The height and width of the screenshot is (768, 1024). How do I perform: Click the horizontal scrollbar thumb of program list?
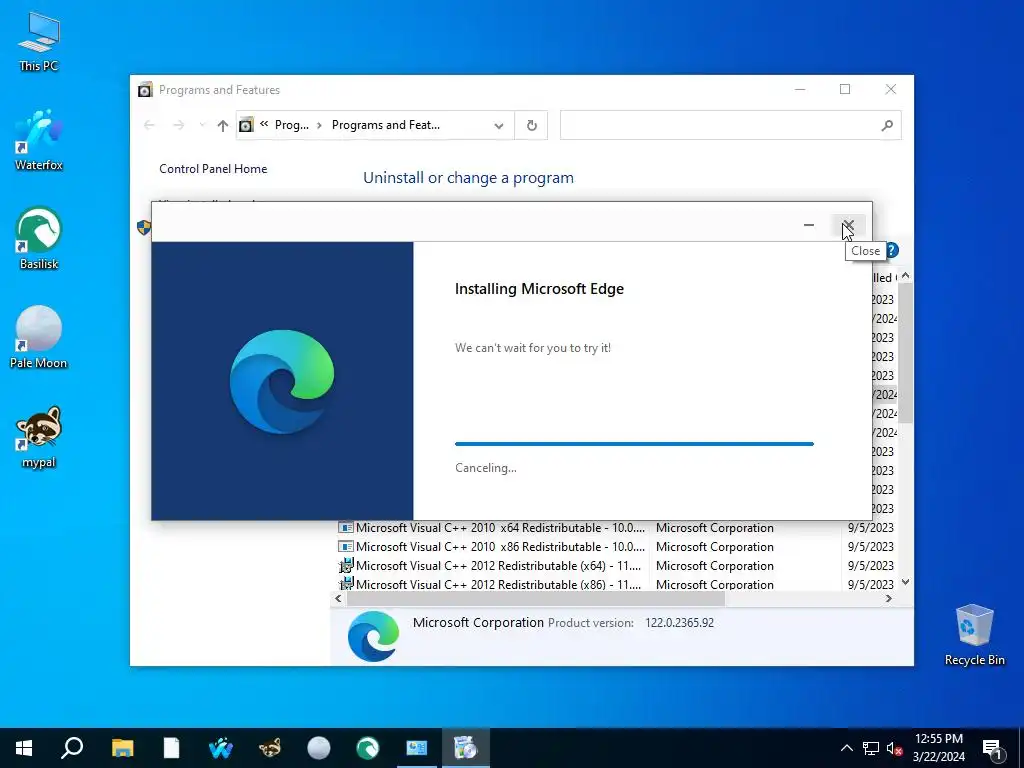(536, 598)
